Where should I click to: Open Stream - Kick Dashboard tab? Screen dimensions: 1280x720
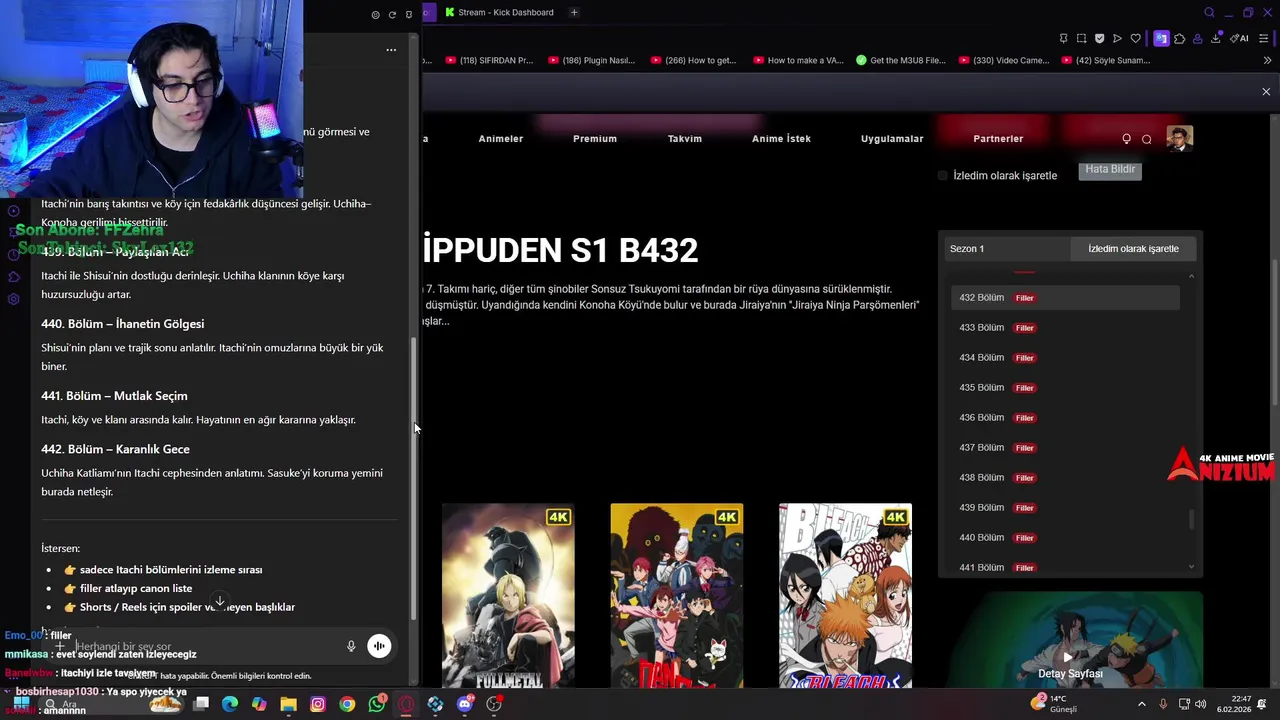500,12
